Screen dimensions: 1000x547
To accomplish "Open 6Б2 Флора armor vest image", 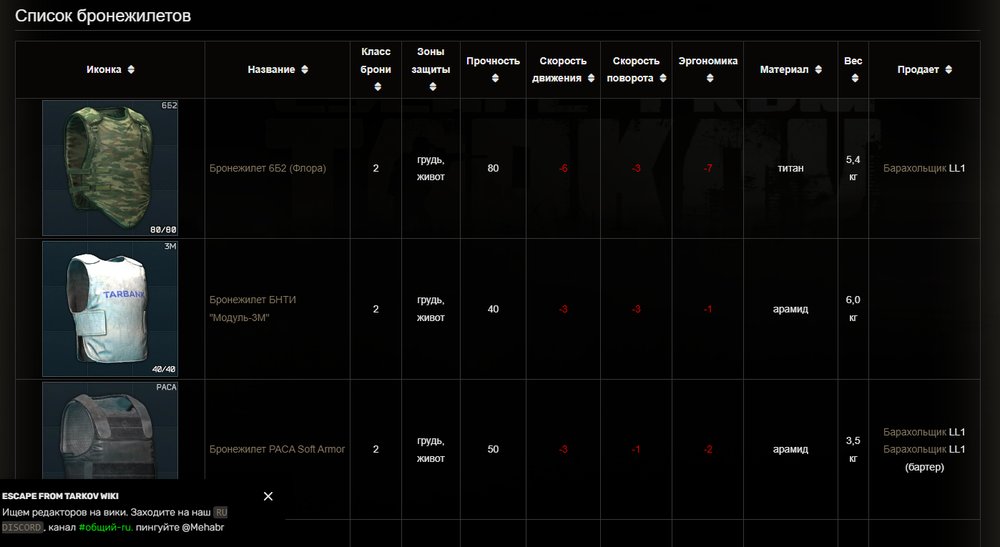I will (x=110, y=168).
